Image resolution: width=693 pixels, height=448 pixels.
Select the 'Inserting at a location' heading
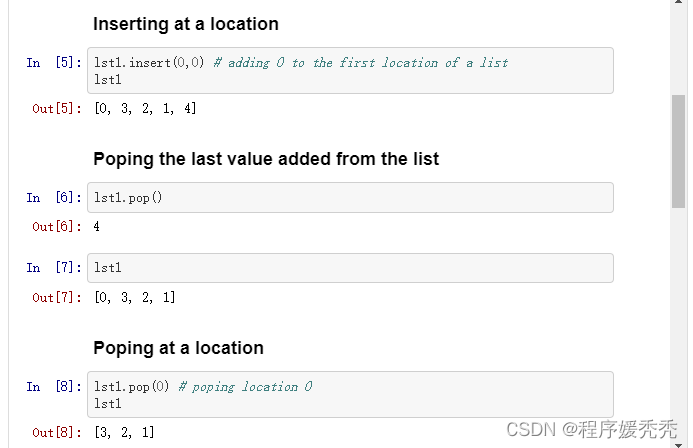click(x=186, y=24)
